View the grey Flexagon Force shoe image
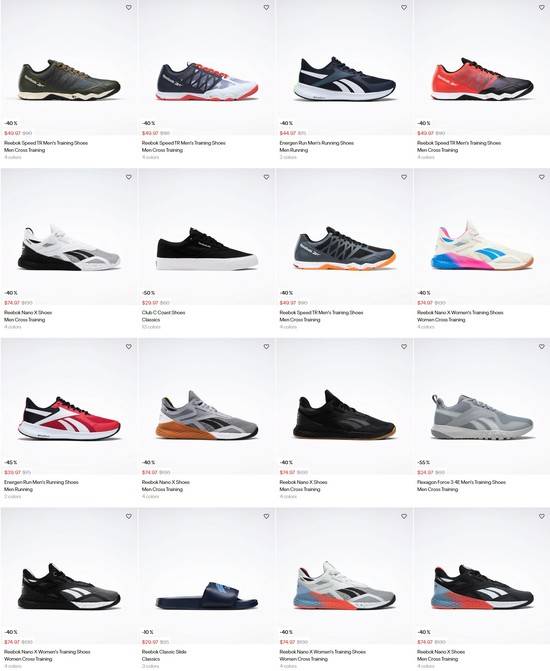 tap(482, 417)
